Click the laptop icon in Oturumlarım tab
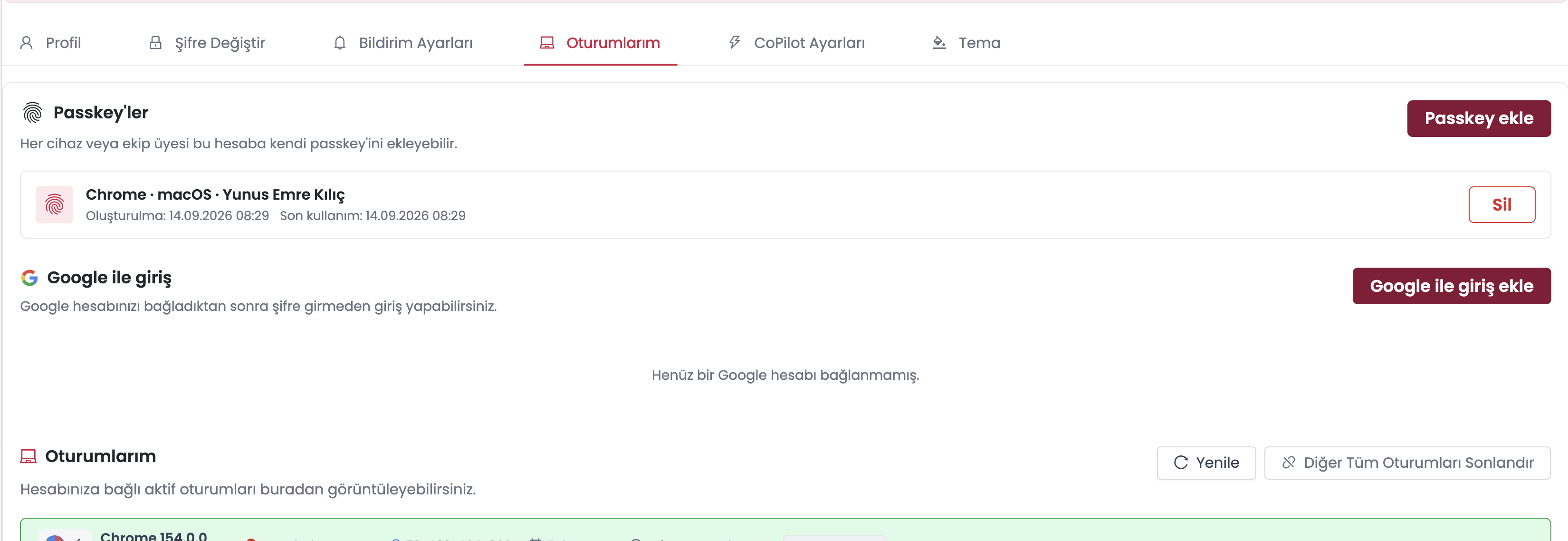 (x=547, y=43)
